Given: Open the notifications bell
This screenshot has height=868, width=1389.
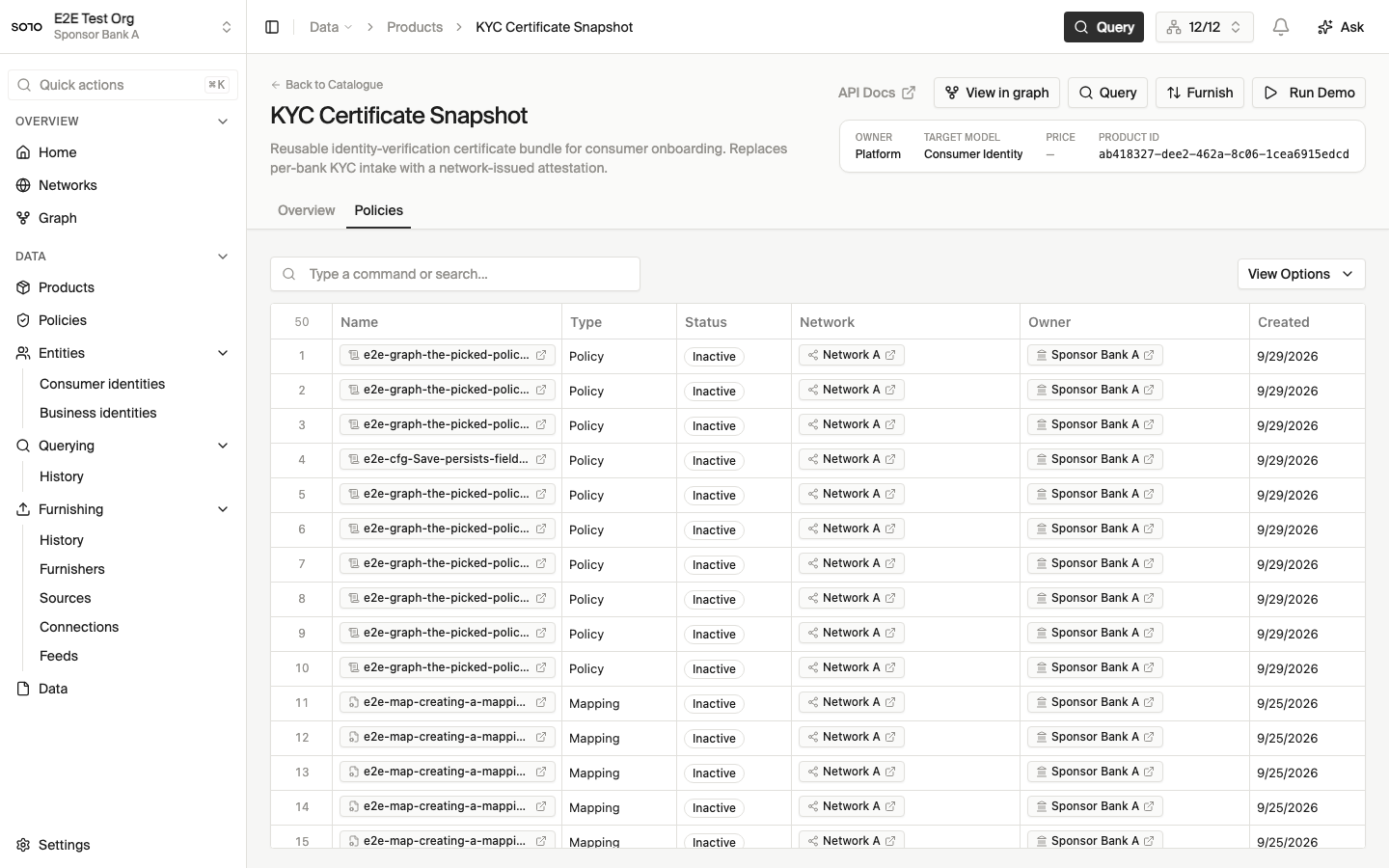Looking at the screenshot, I should pyautogui.click(x=1281, y=27).
